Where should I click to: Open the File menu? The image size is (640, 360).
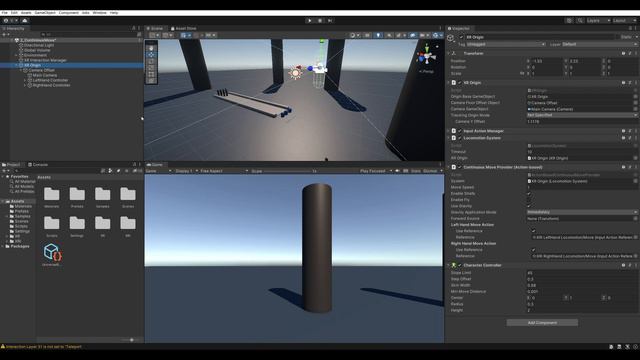(x=4, y=13)
